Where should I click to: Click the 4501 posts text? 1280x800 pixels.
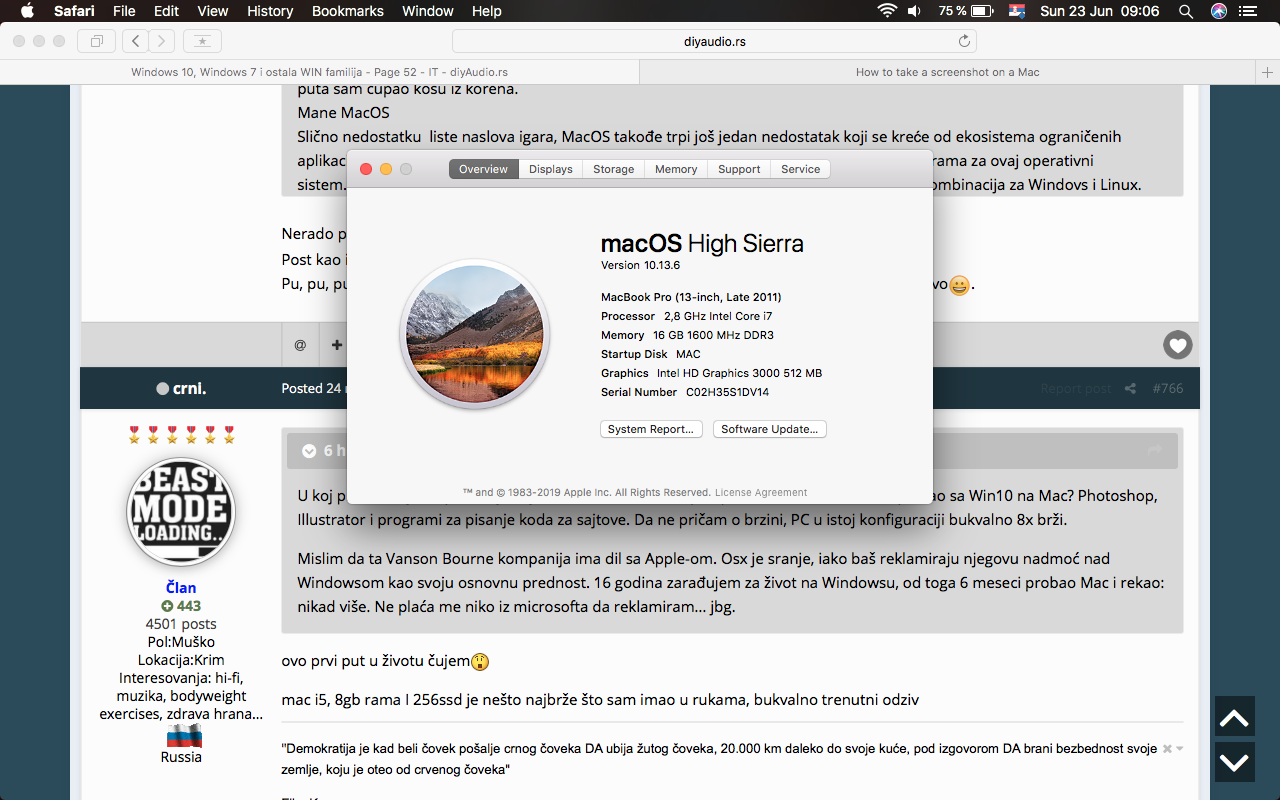pyautogui.click(x=181, y=624)
